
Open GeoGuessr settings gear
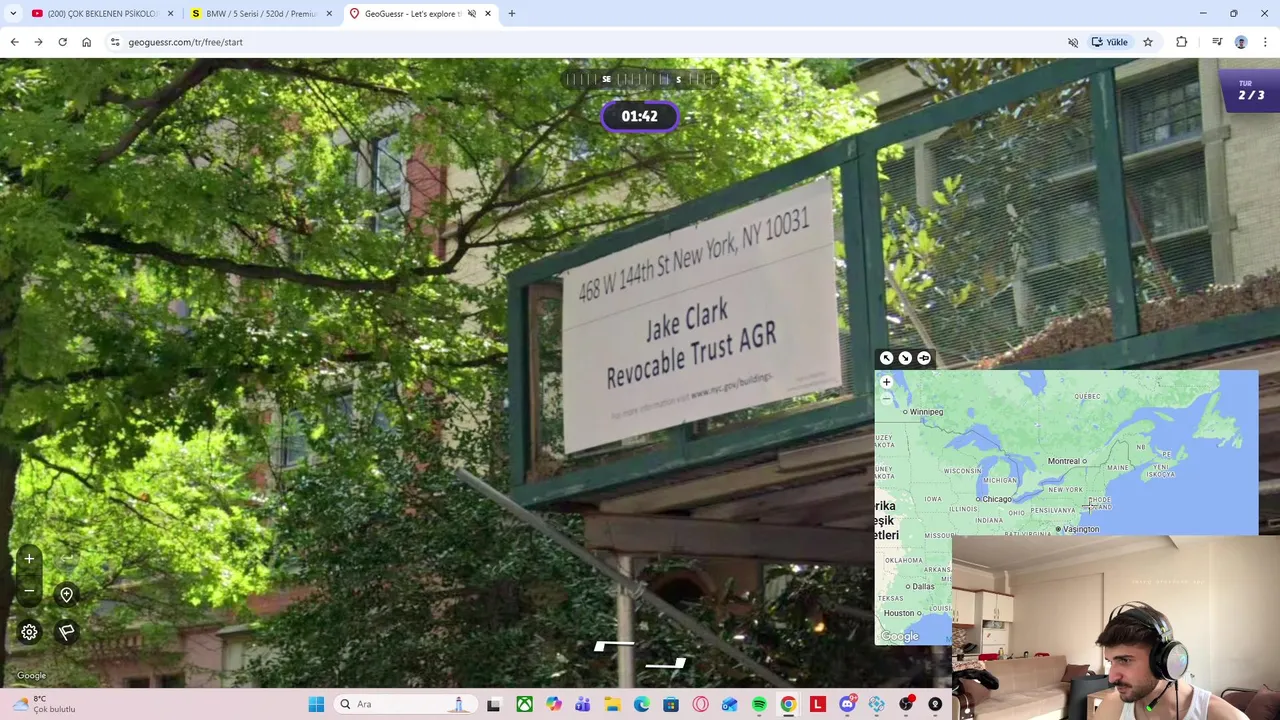29,632
